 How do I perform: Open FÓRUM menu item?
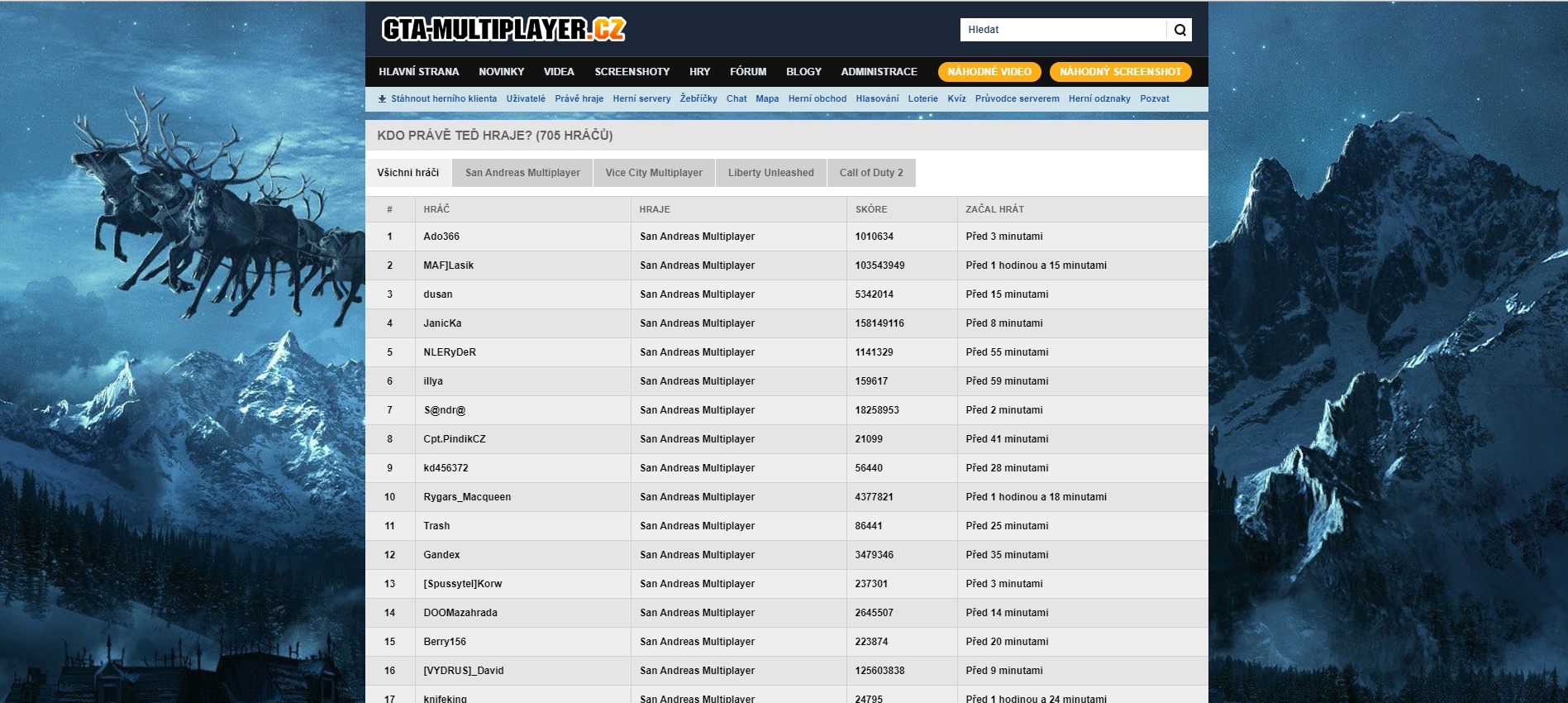[748, 72]
